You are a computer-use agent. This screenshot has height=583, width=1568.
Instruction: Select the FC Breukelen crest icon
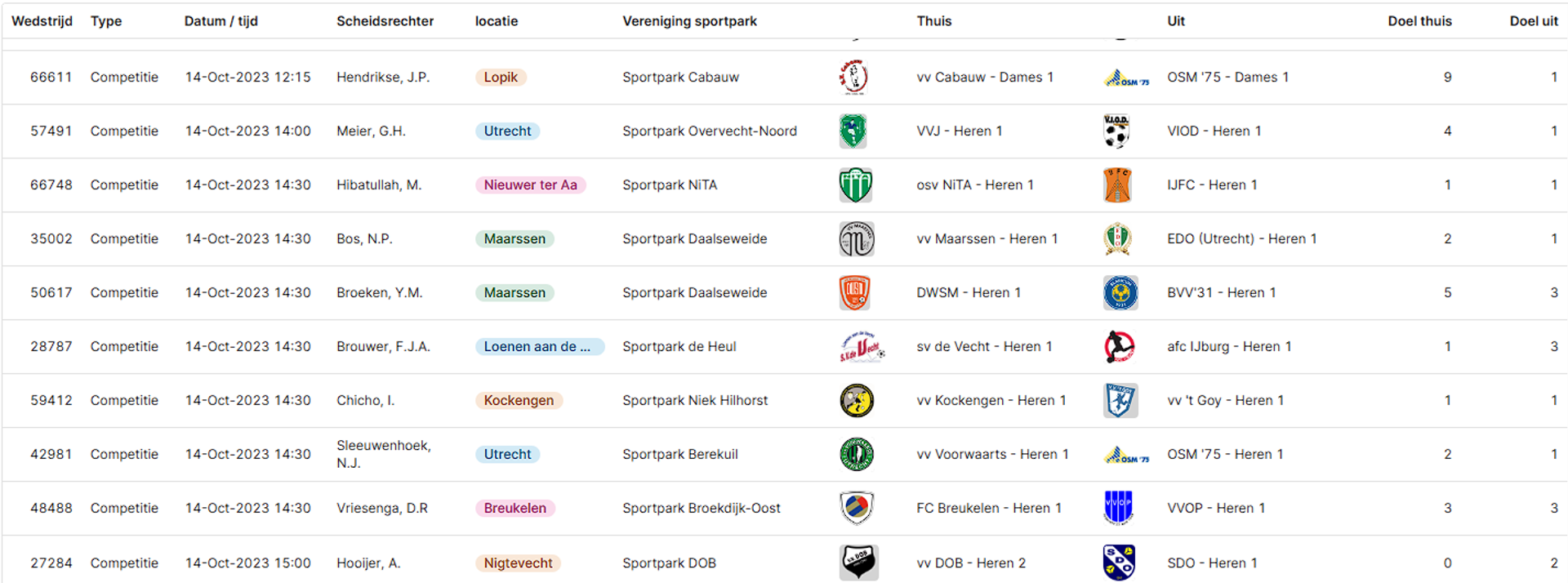pyautogui.click(x=857, y=508)
